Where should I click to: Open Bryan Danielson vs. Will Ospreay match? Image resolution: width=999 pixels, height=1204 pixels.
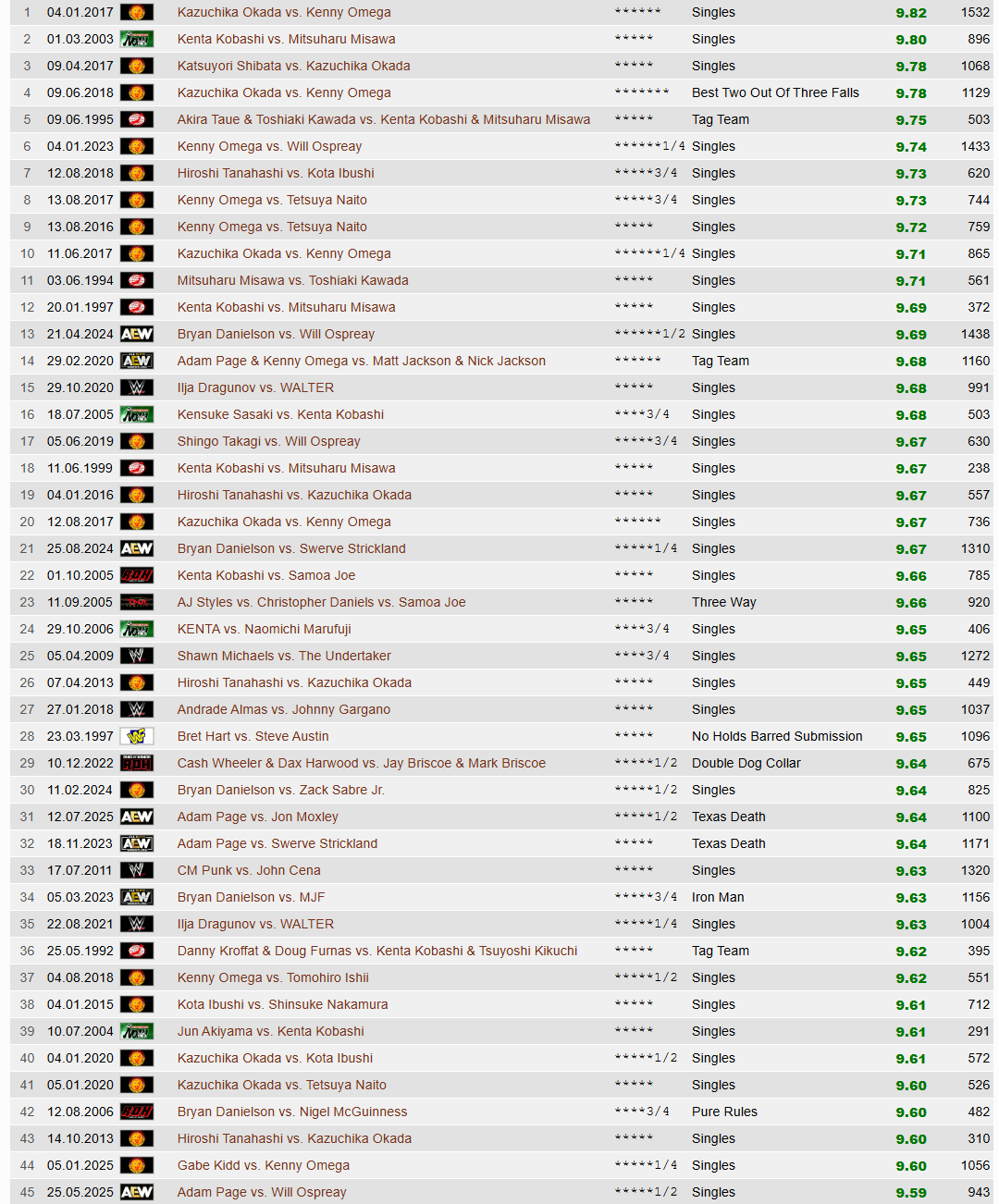[277, 335]
